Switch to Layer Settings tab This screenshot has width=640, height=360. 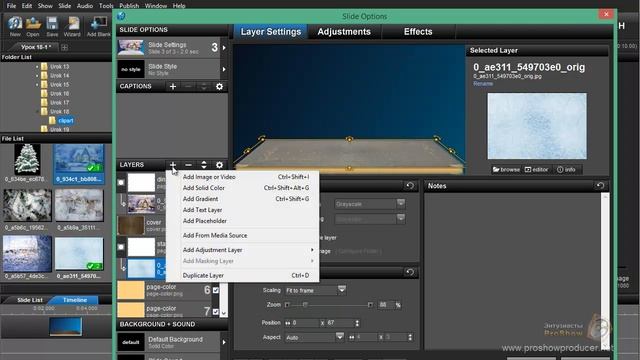[x=271, y=32]
